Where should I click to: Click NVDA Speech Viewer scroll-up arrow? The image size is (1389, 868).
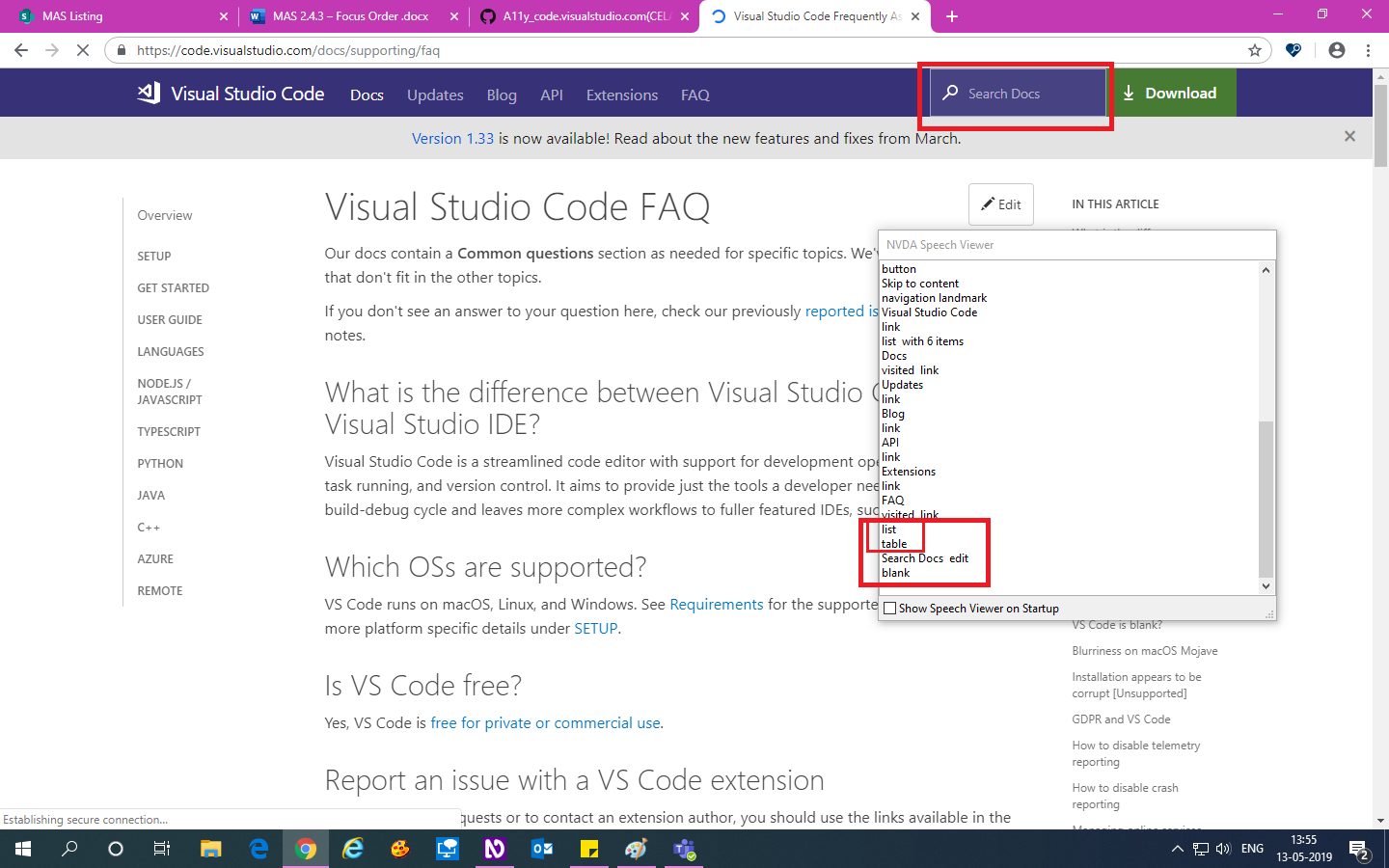(1266, 269)
